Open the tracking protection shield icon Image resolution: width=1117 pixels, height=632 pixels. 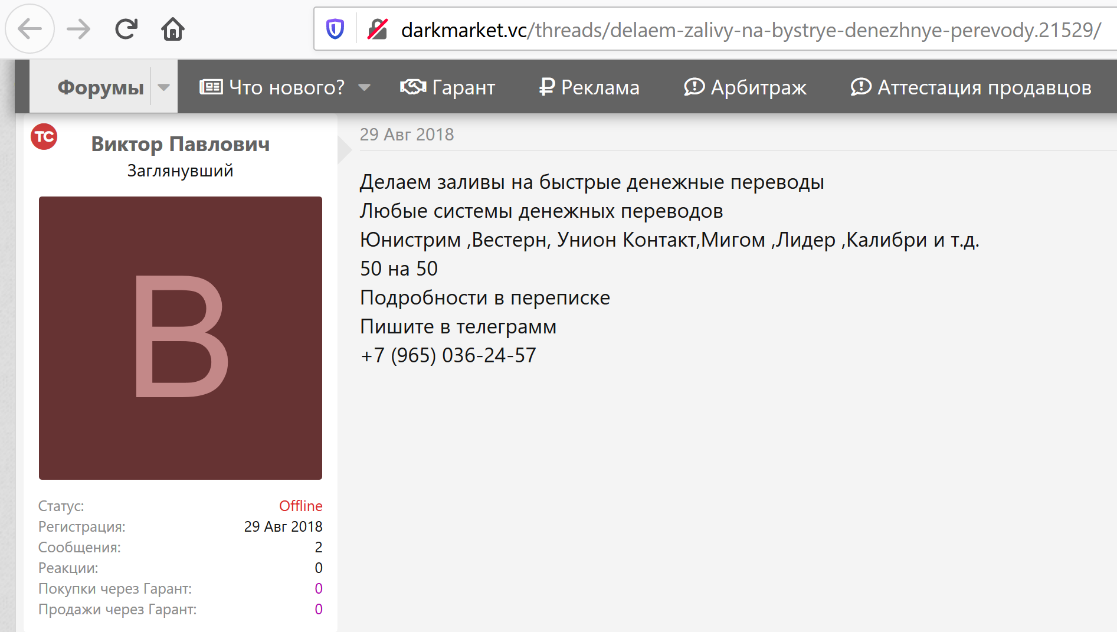(x=335, y=29)
